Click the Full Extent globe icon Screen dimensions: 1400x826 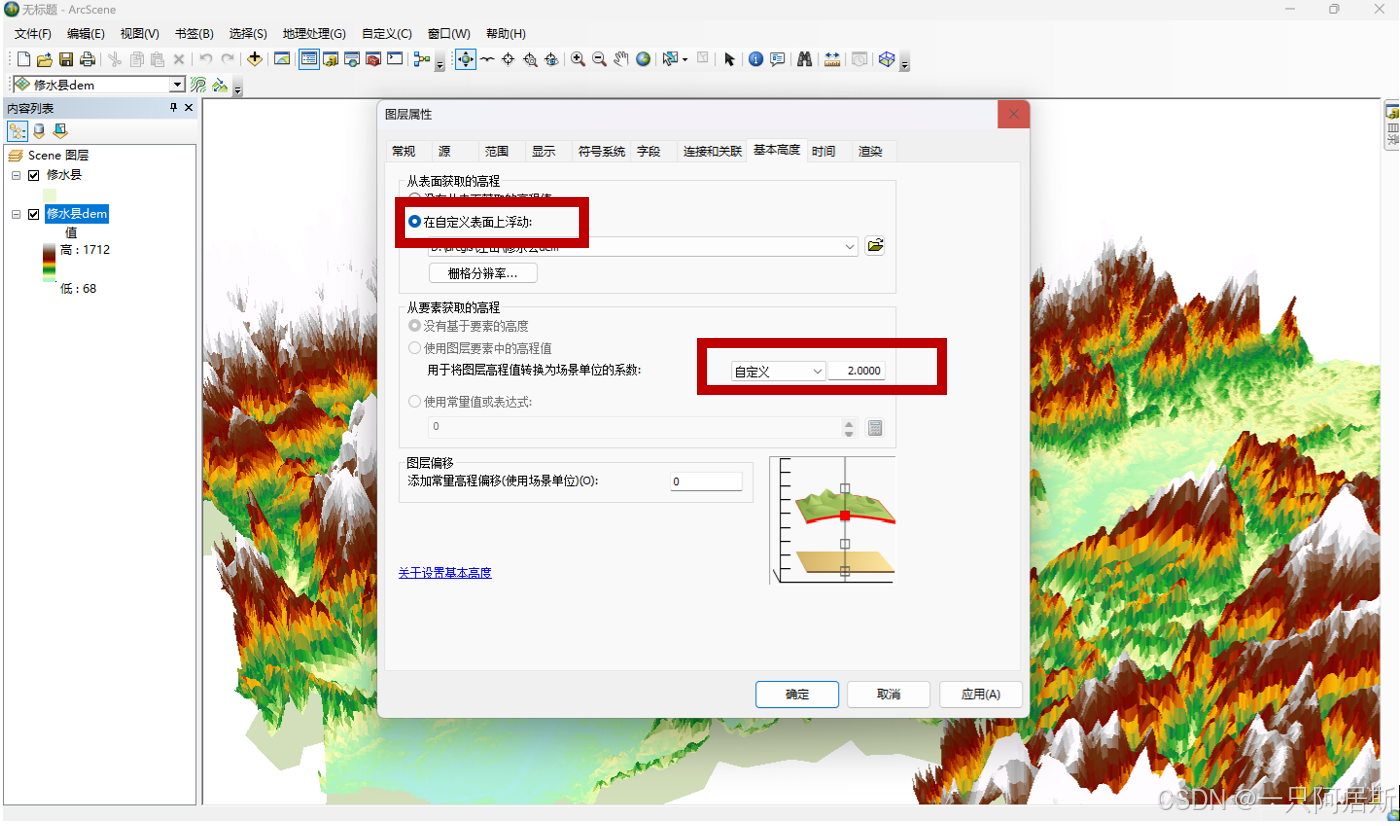[643, 59]
